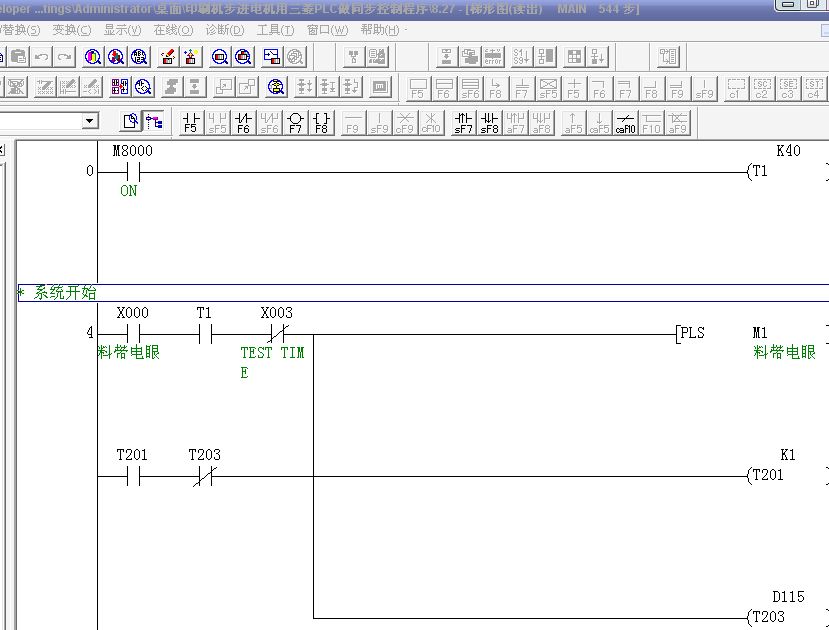Viewport: 829px width, 630px height.
Task: Click the invert operation result (caF10) icon
Action: tap(625, 122)
